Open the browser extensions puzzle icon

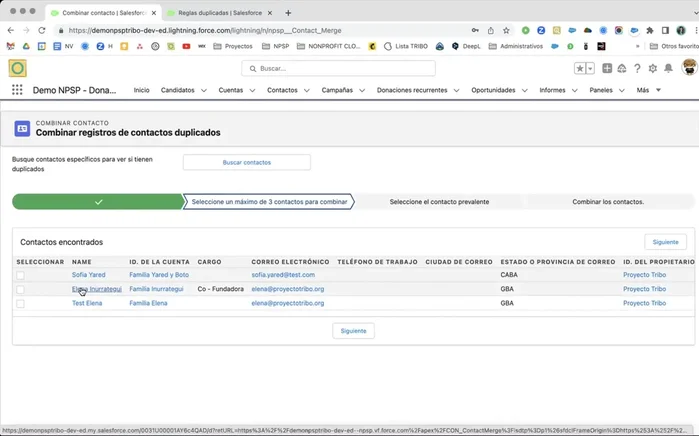650,30
